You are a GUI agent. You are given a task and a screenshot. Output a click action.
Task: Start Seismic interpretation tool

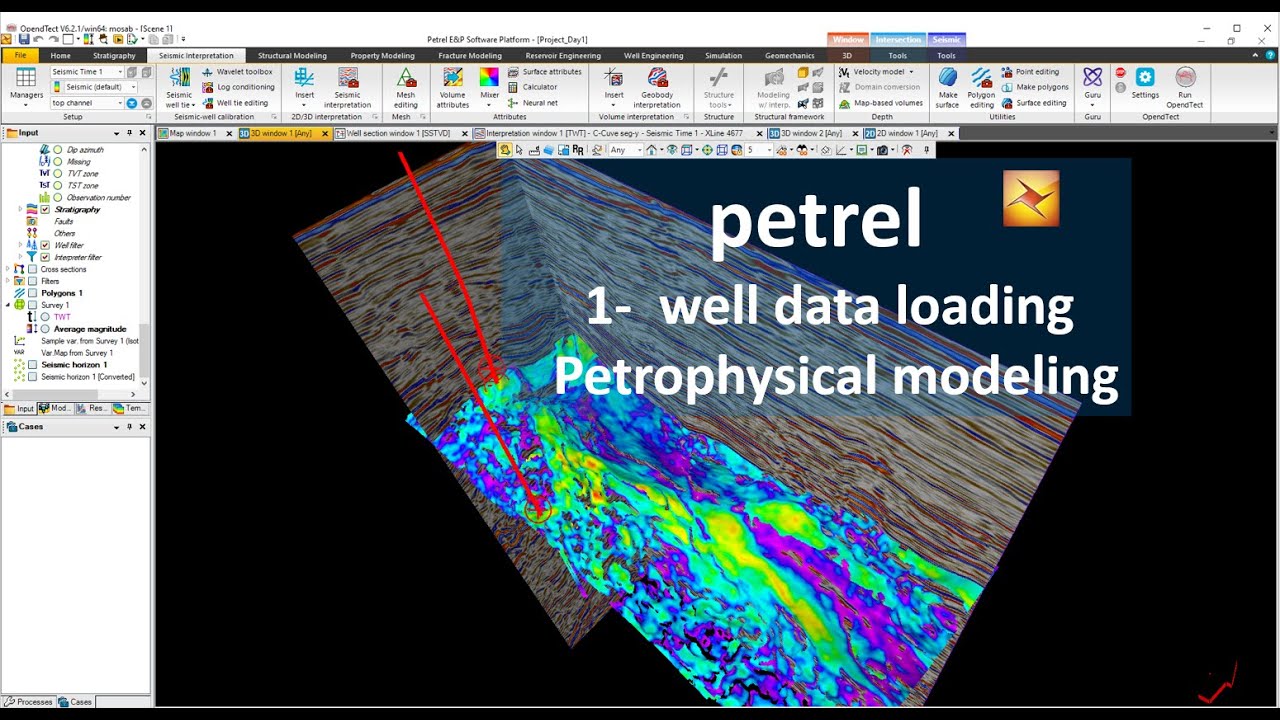coord(347,86)
